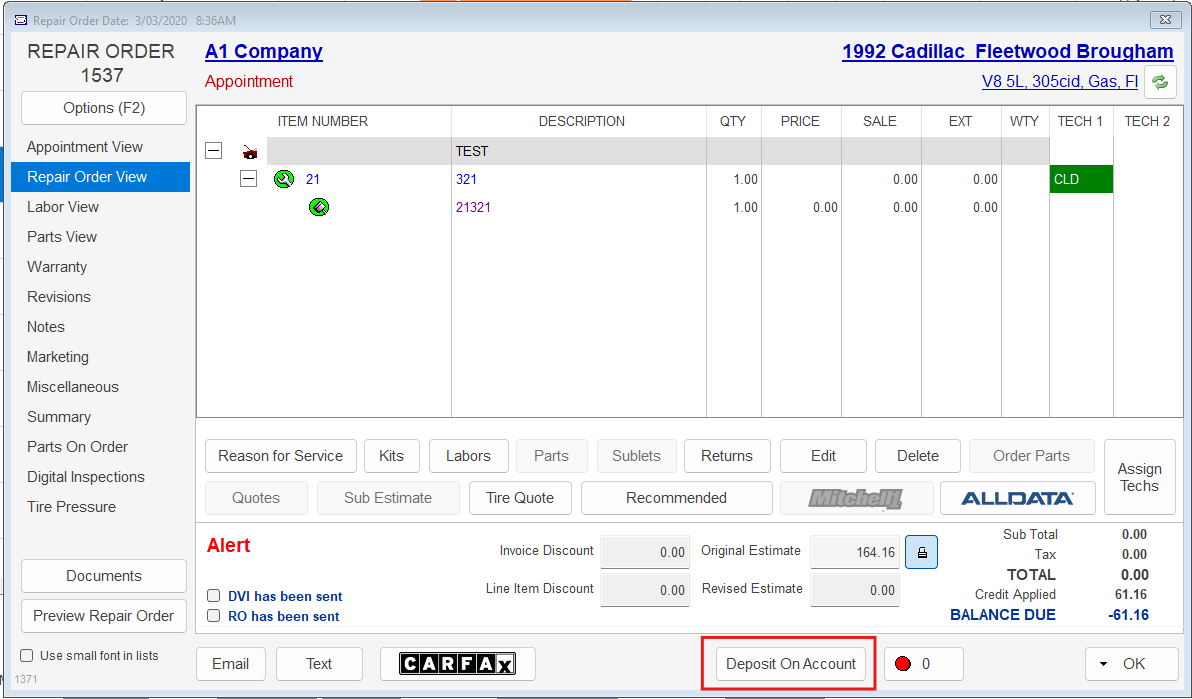Screen dimensions: 1192x699
Task: Open the Digital Inspections view
Action: [86, 477]
